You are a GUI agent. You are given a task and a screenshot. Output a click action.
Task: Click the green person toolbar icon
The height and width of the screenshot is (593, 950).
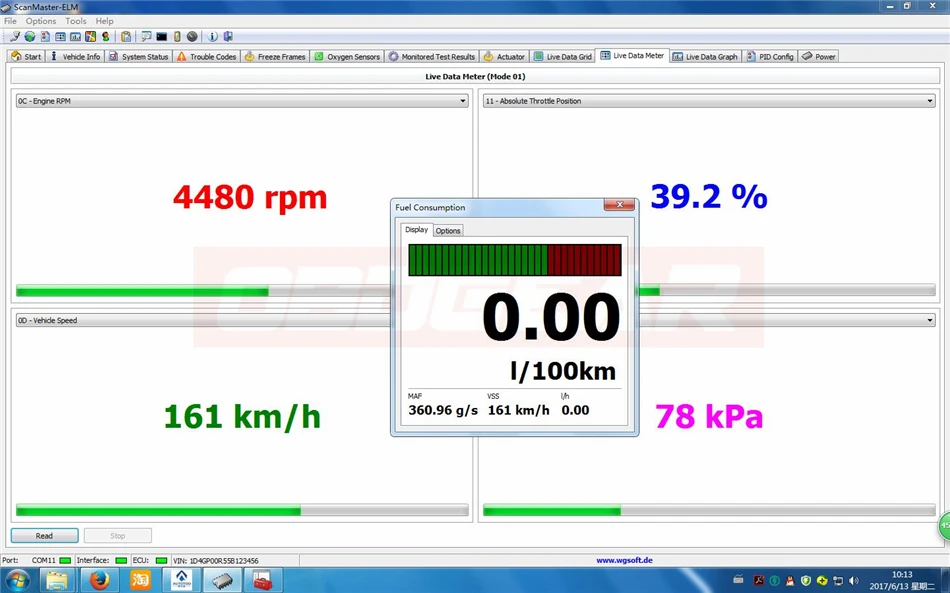[105, 37]
